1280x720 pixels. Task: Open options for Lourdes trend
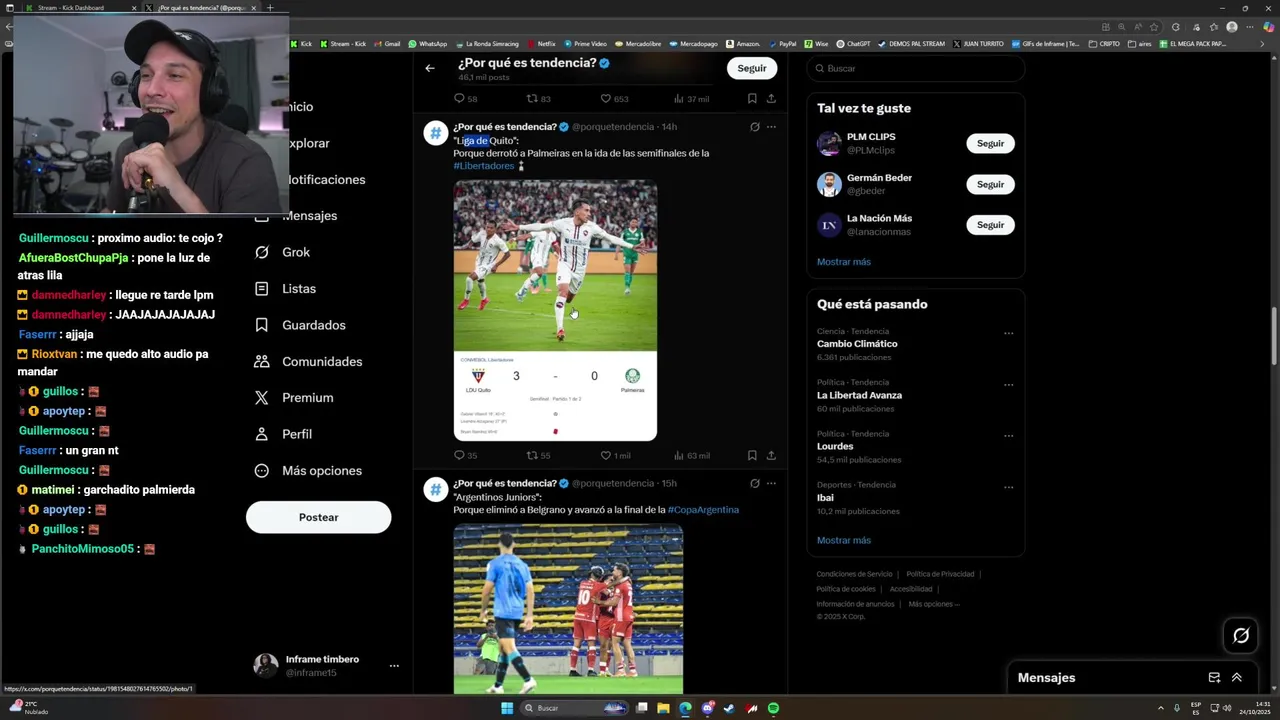[1008, 436]
